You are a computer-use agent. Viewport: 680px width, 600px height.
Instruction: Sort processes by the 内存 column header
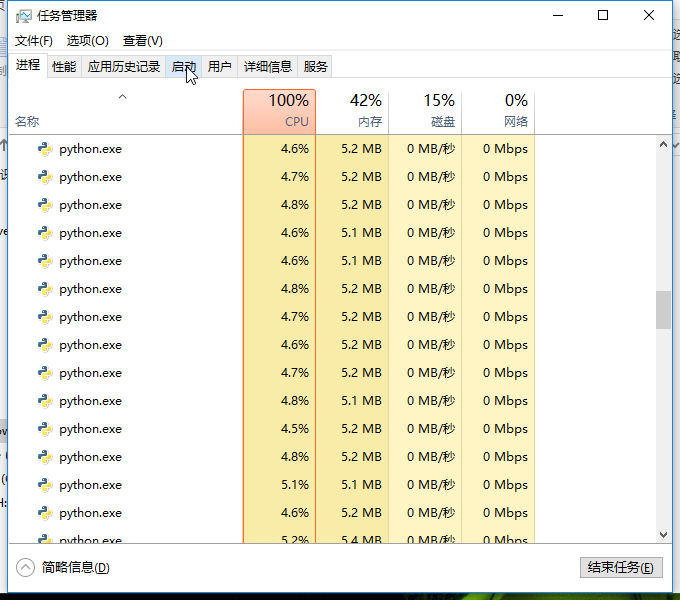click(x=352, y=111)
